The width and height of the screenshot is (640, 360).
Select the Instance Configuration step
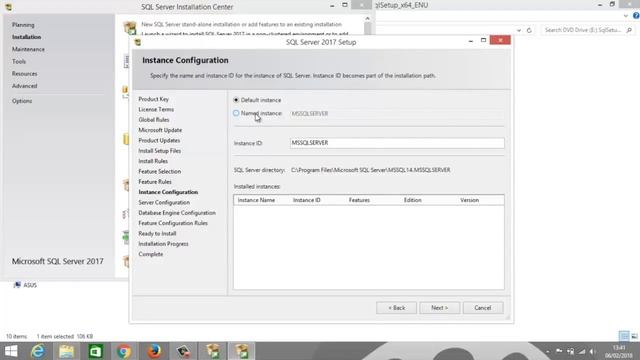(x=168, y=192)
